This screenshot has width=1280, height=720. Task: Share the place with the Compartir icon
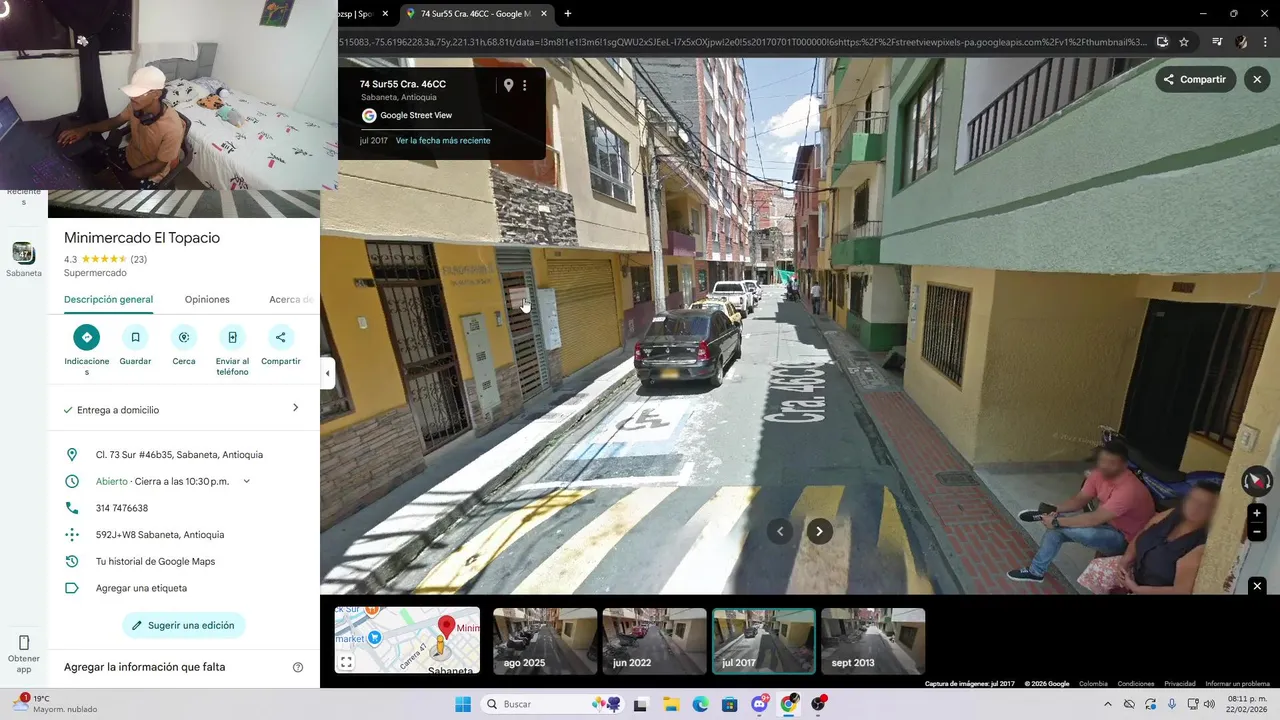(x=281, y=337)
